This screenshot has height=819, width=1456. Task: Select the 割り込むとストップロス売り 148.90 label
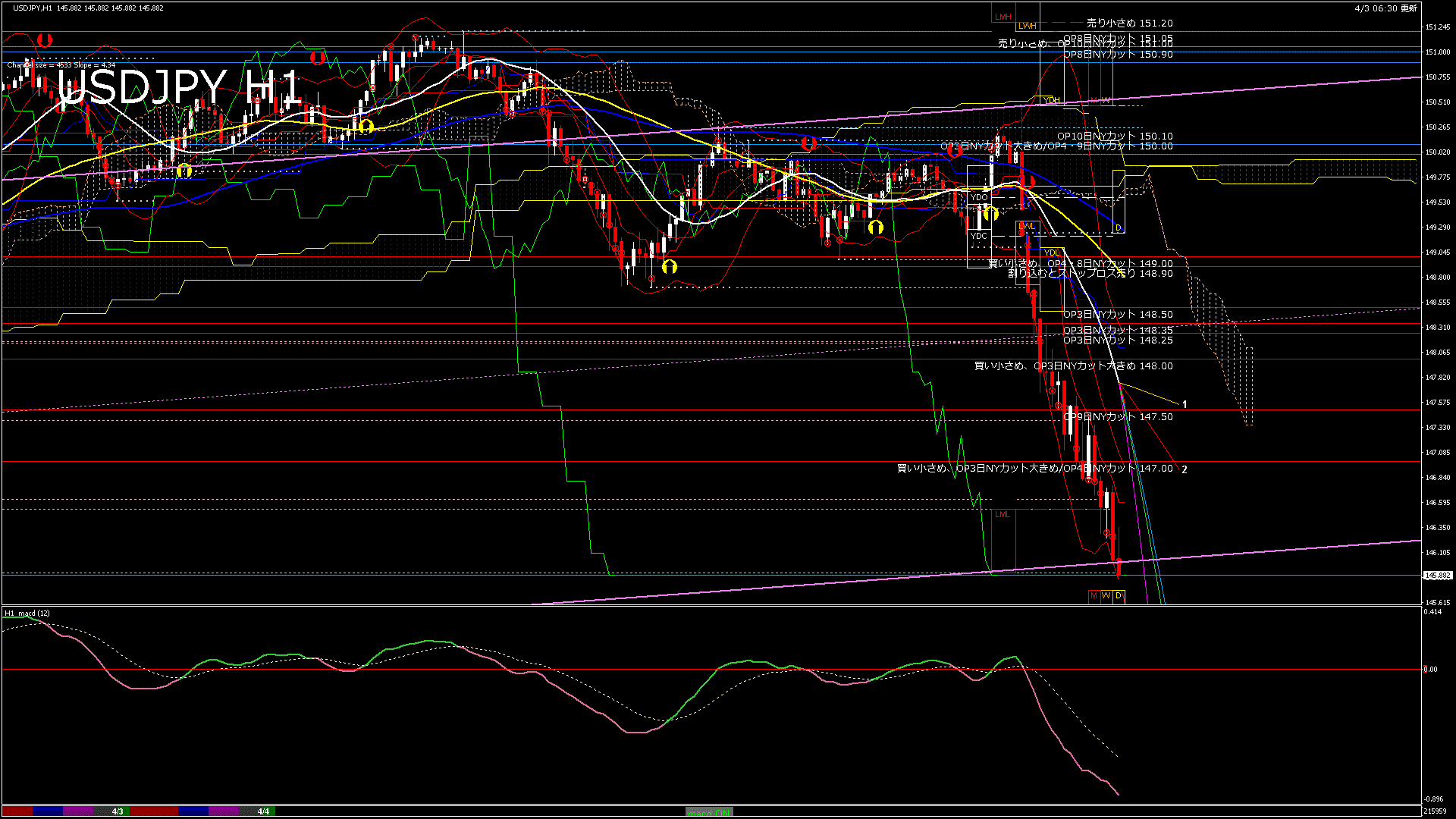(1090, 274)
